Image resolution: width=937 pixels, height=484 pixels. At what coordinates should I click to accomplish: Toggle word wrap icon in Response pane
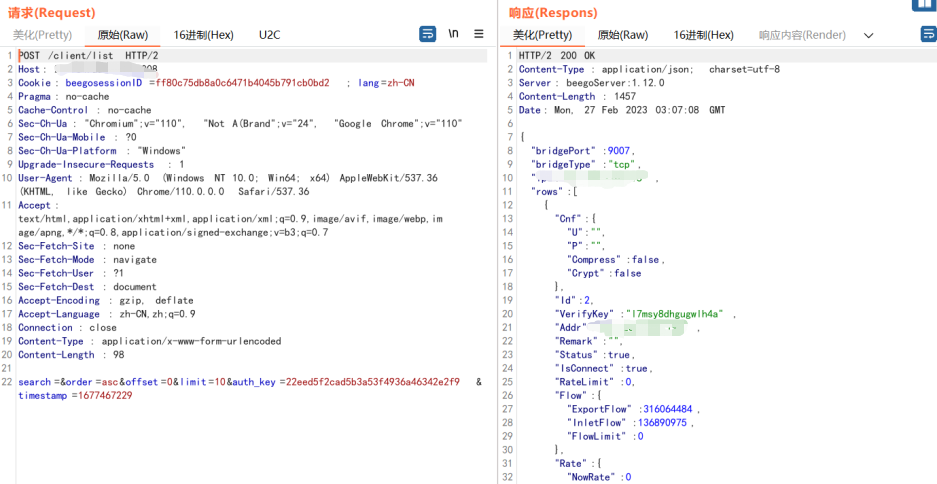[928, 34]
